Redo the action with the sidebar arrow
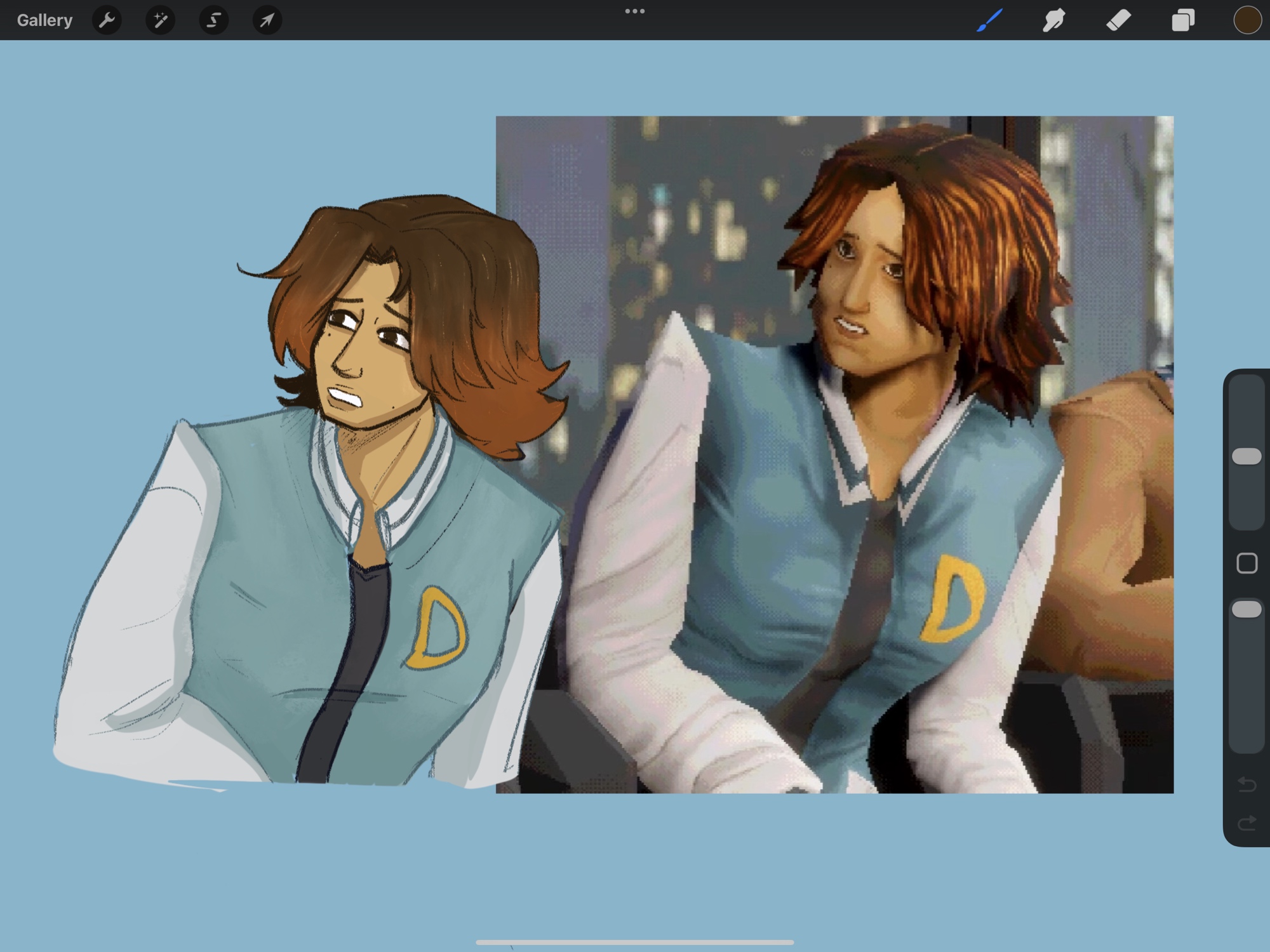This screenshot has height=952, width=1270. click(x=1247, y=823)
